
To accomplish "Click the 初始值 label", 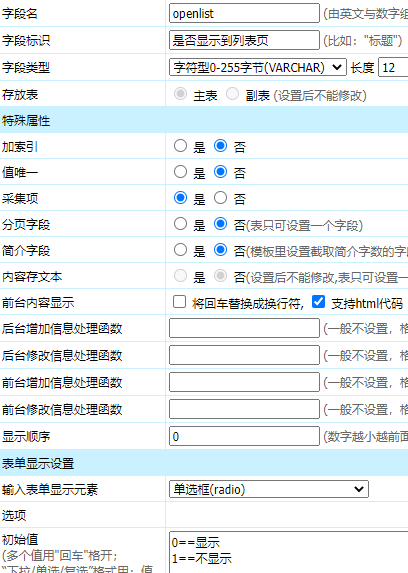I will (20, 539).
